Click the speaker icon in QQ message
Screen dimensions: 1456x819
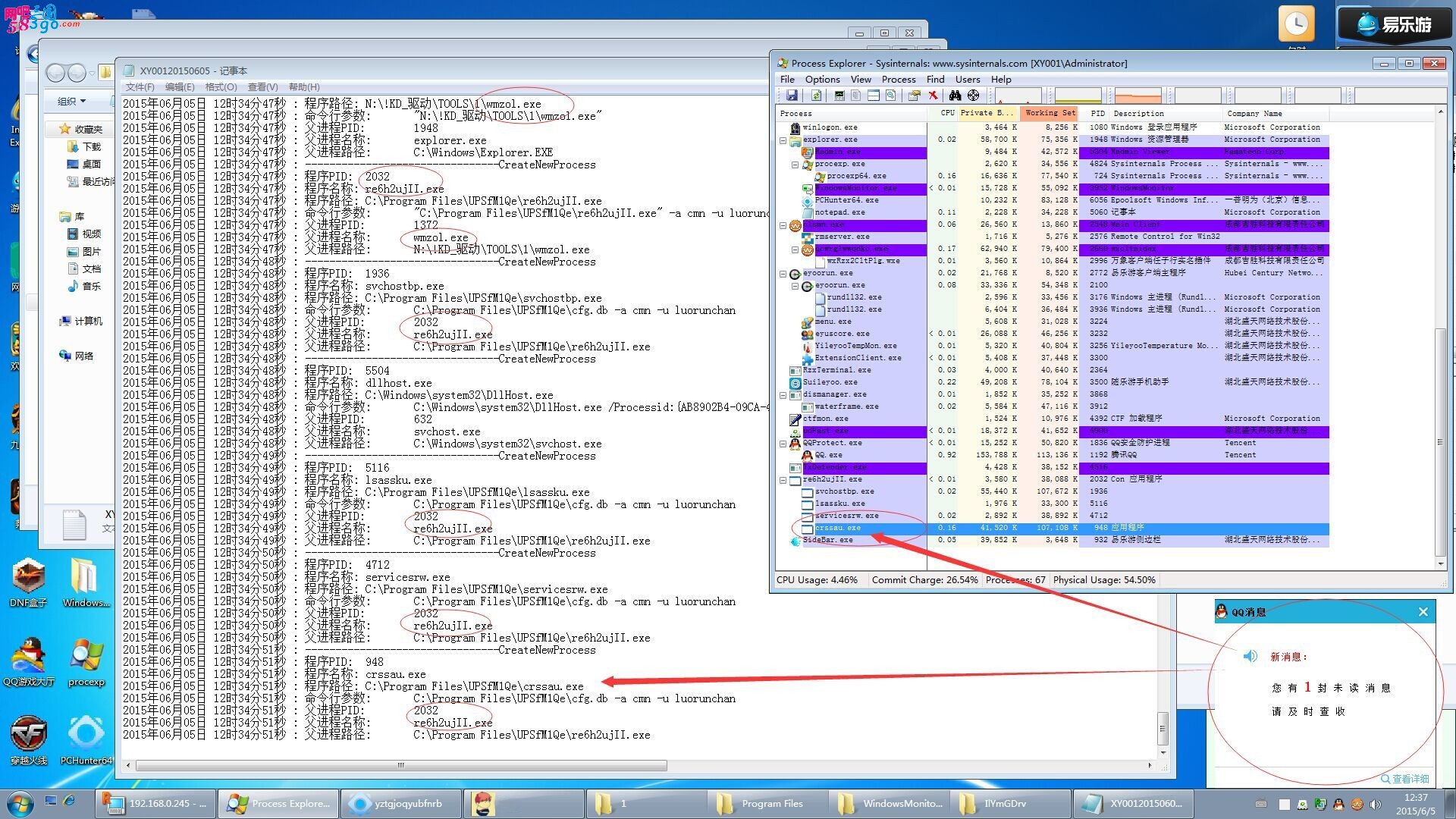pyautogui.click(x=1250, y=656)
